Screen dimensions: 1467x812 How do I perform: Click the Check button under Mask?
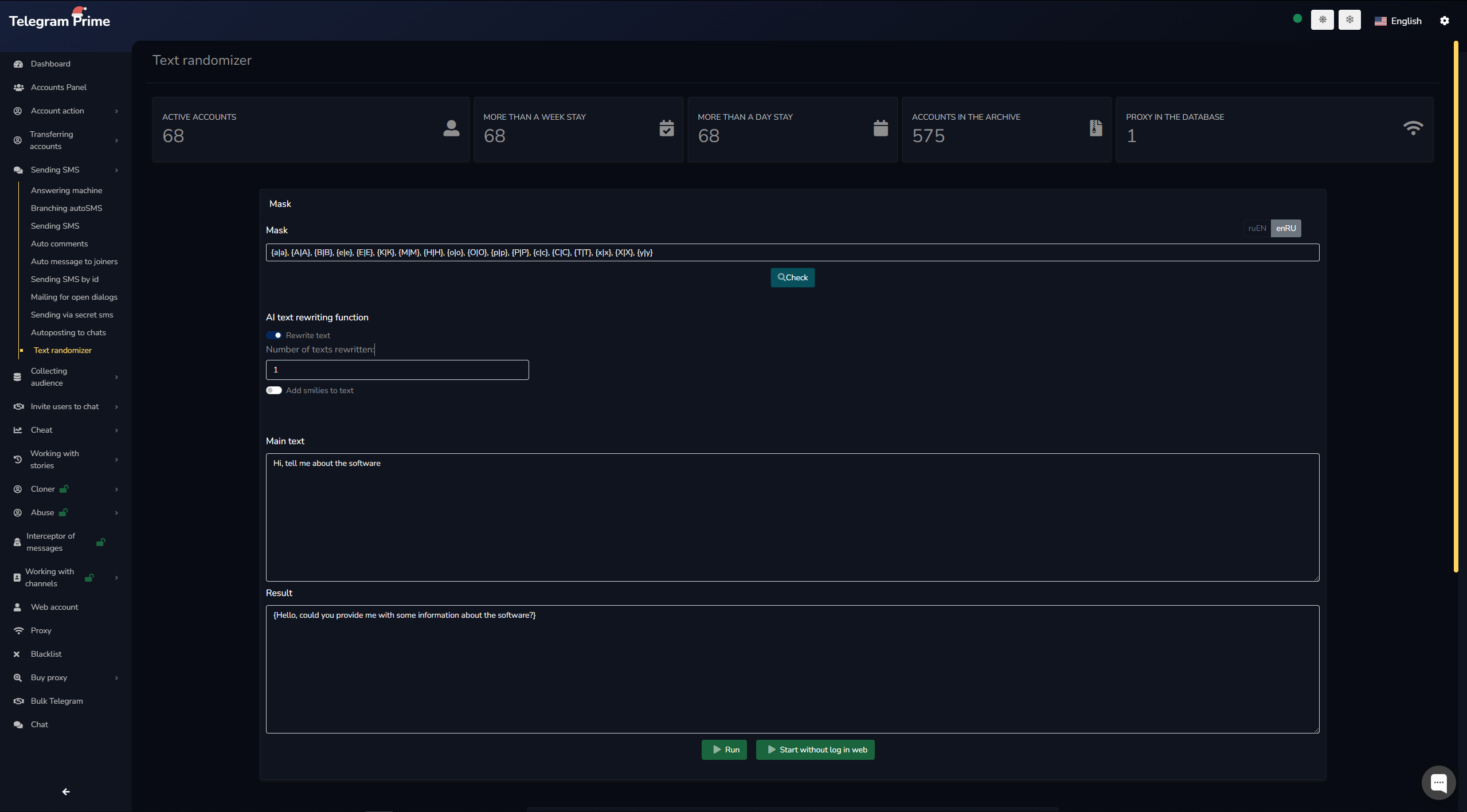pos(792,277)
